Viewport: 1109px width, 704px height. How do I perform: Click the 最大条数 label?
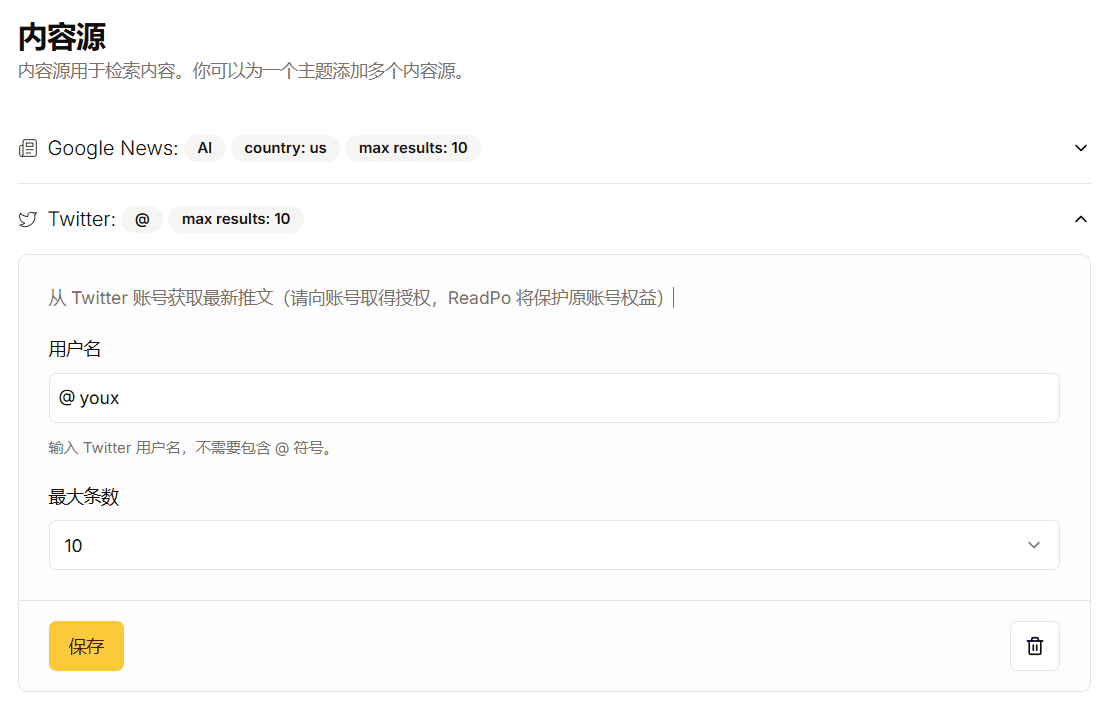83,497
